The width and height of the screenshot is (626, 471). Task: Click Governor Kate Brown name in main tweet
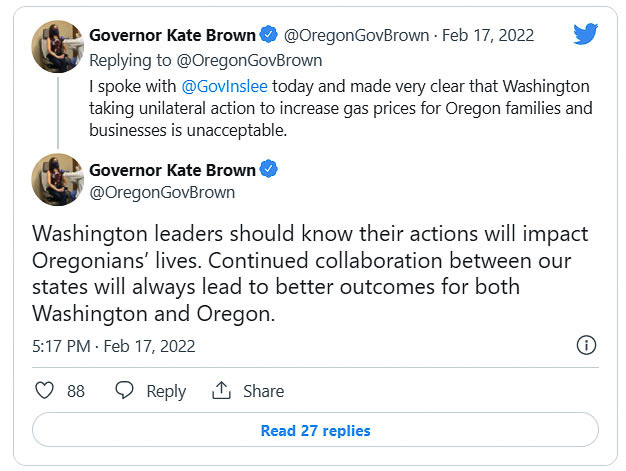point(172,170)
